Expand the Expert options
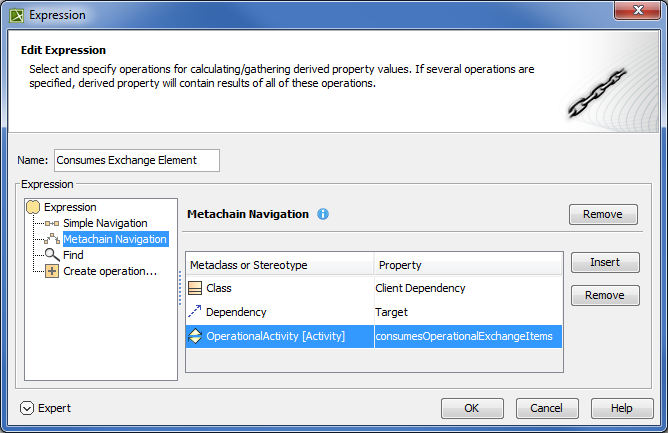The width and height of the screenshot is (668, 433). point(27,408)
